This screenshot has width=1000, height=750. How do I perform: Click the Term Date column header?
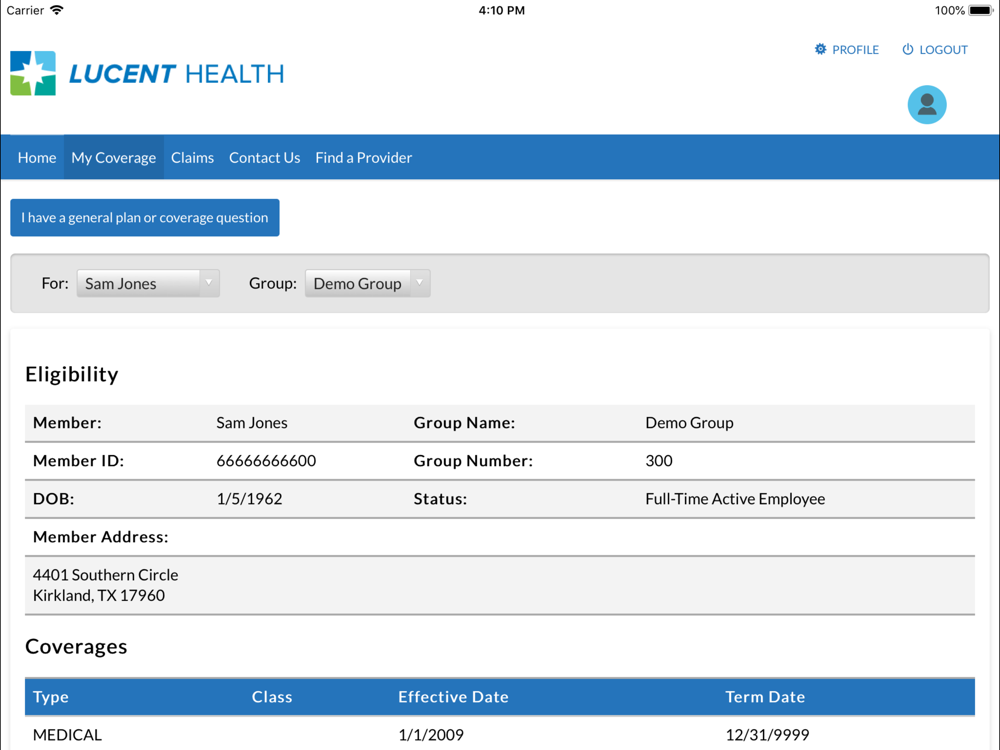click(x=765, y=696)
